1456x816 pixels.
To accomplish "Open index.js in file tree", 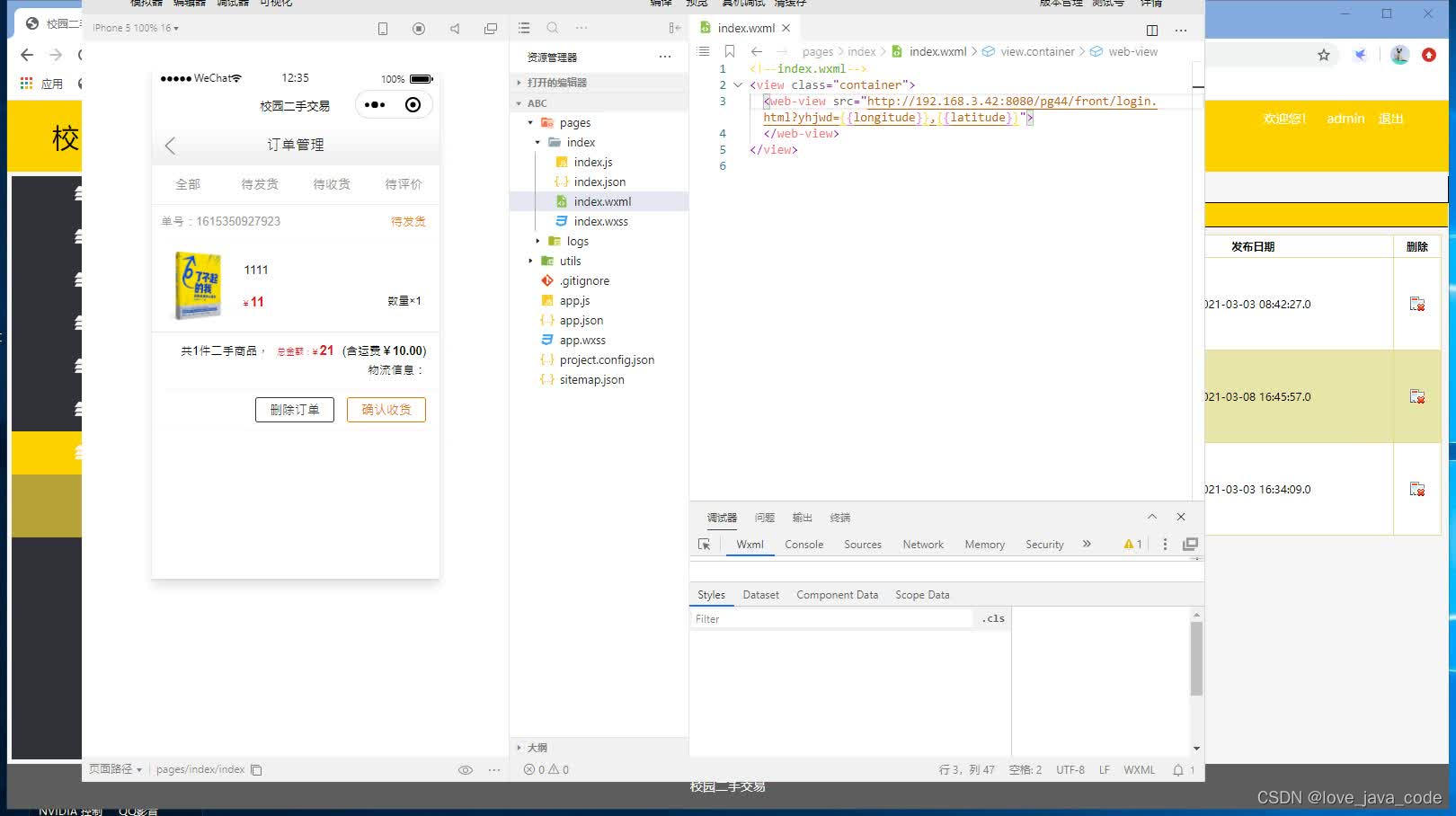I will [x=593, y=163].
